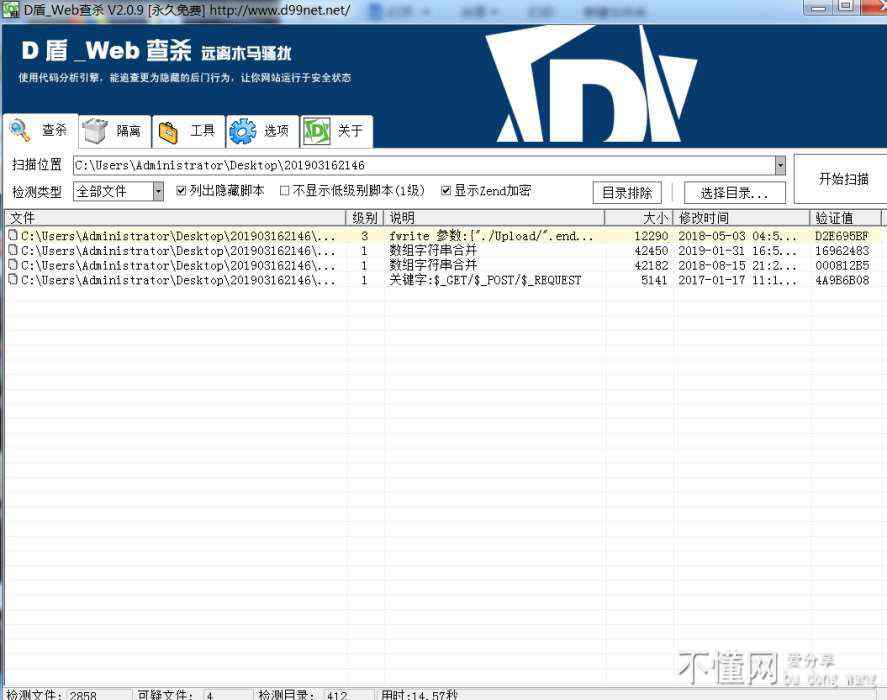Sort results by 级别 column header
887x700 pixels.
coord(365,217)
